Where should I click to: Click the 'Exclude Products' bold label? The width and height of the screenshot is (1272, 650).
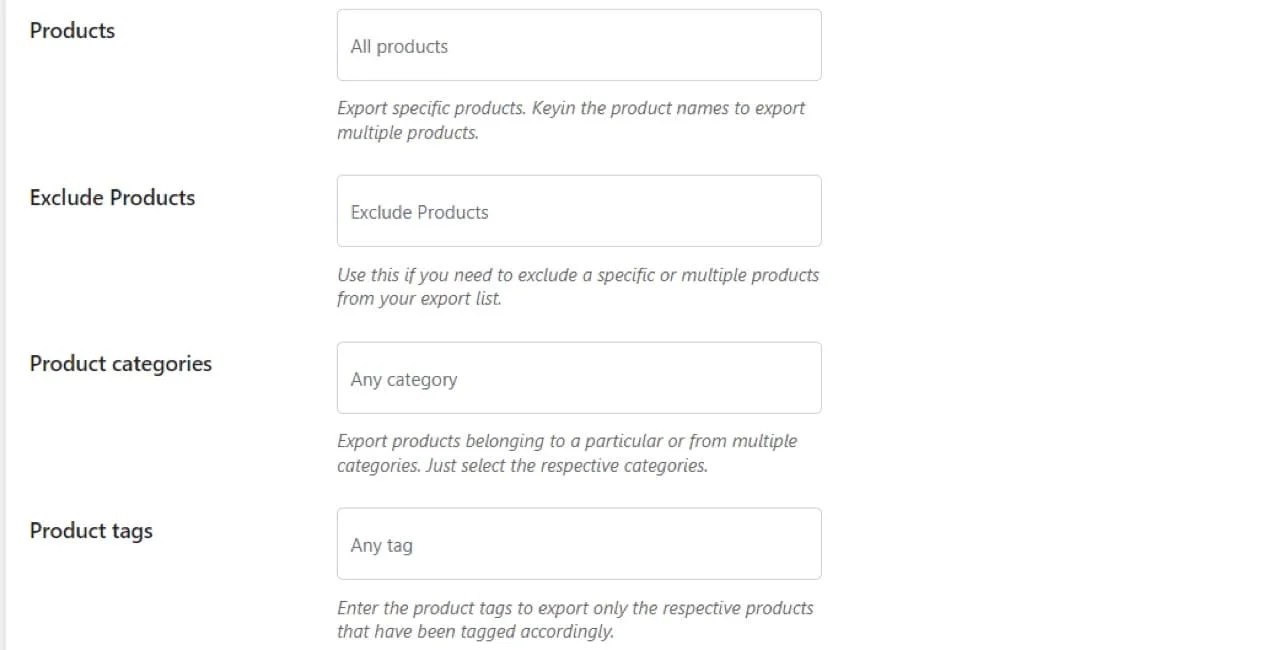112,197
